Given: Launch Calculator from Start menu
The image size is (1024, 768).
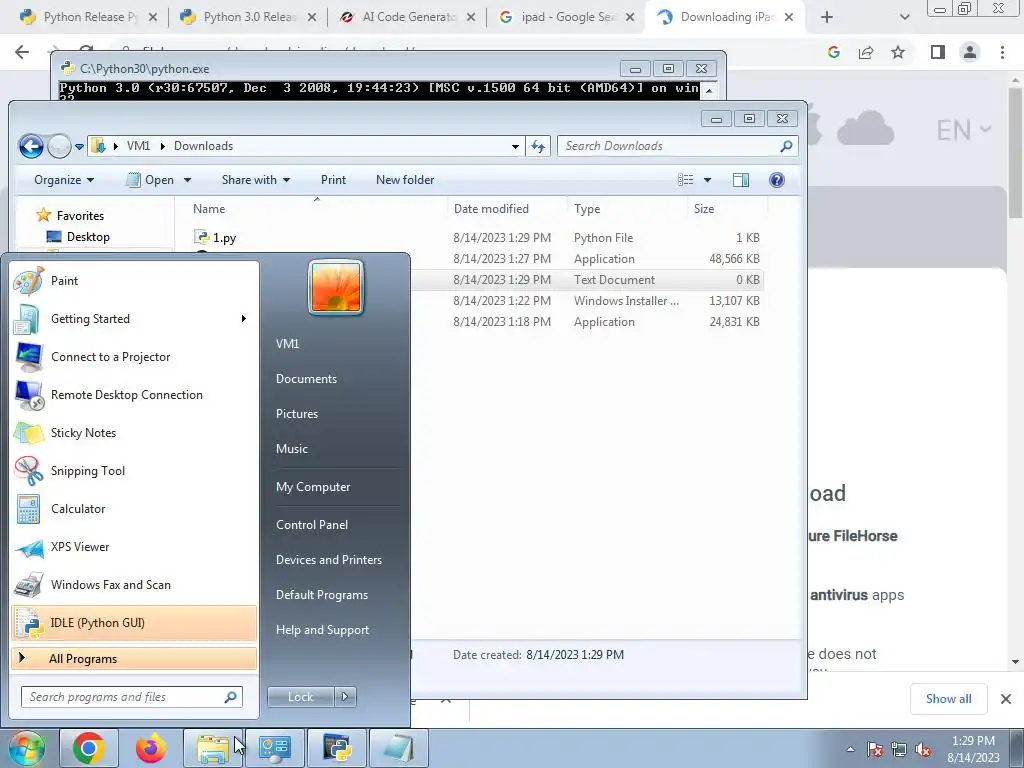Looking at the screenshot, I should 134,509.
